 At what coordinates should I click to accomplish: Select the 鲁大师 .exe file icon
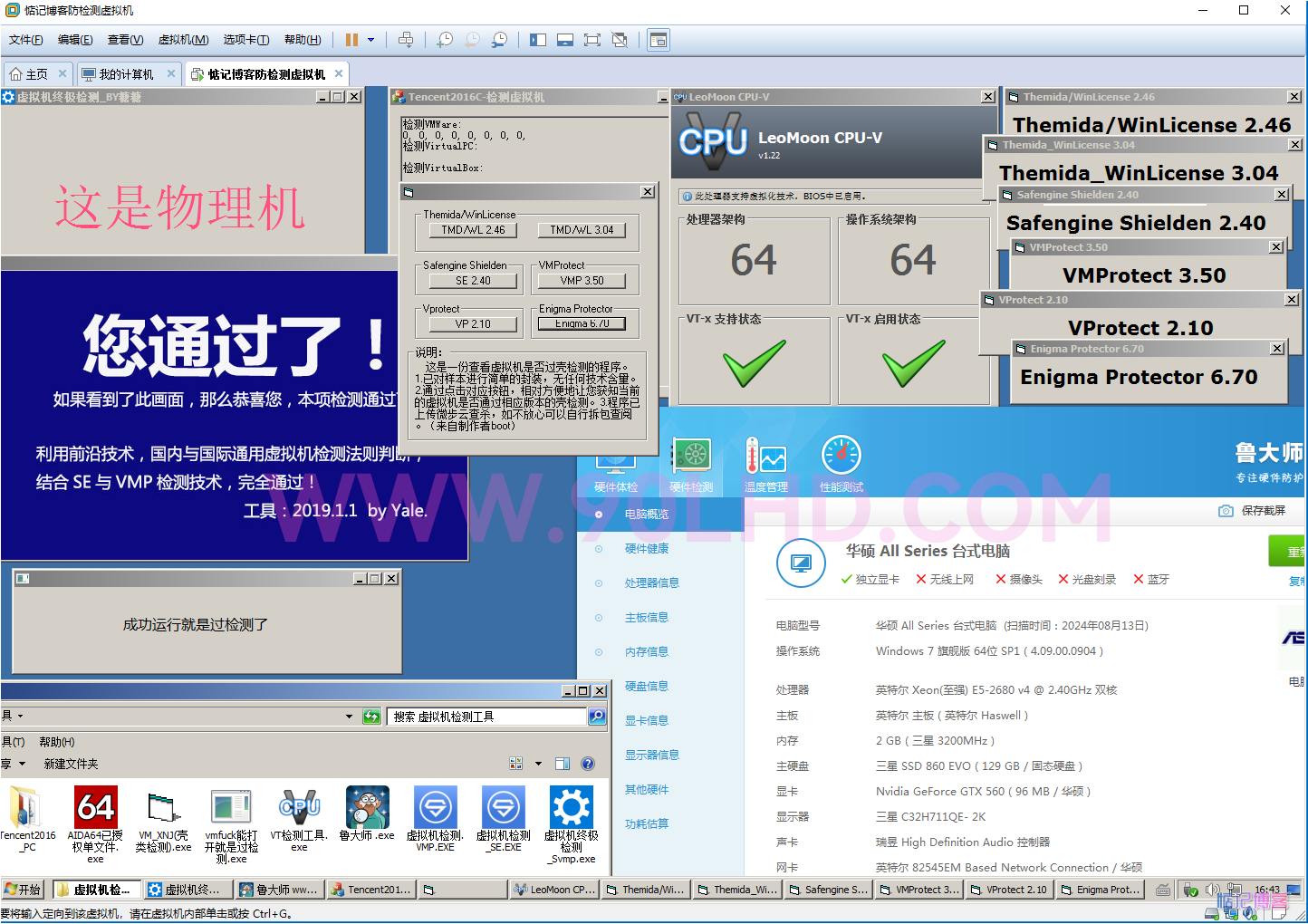click(x=367, y=814)
